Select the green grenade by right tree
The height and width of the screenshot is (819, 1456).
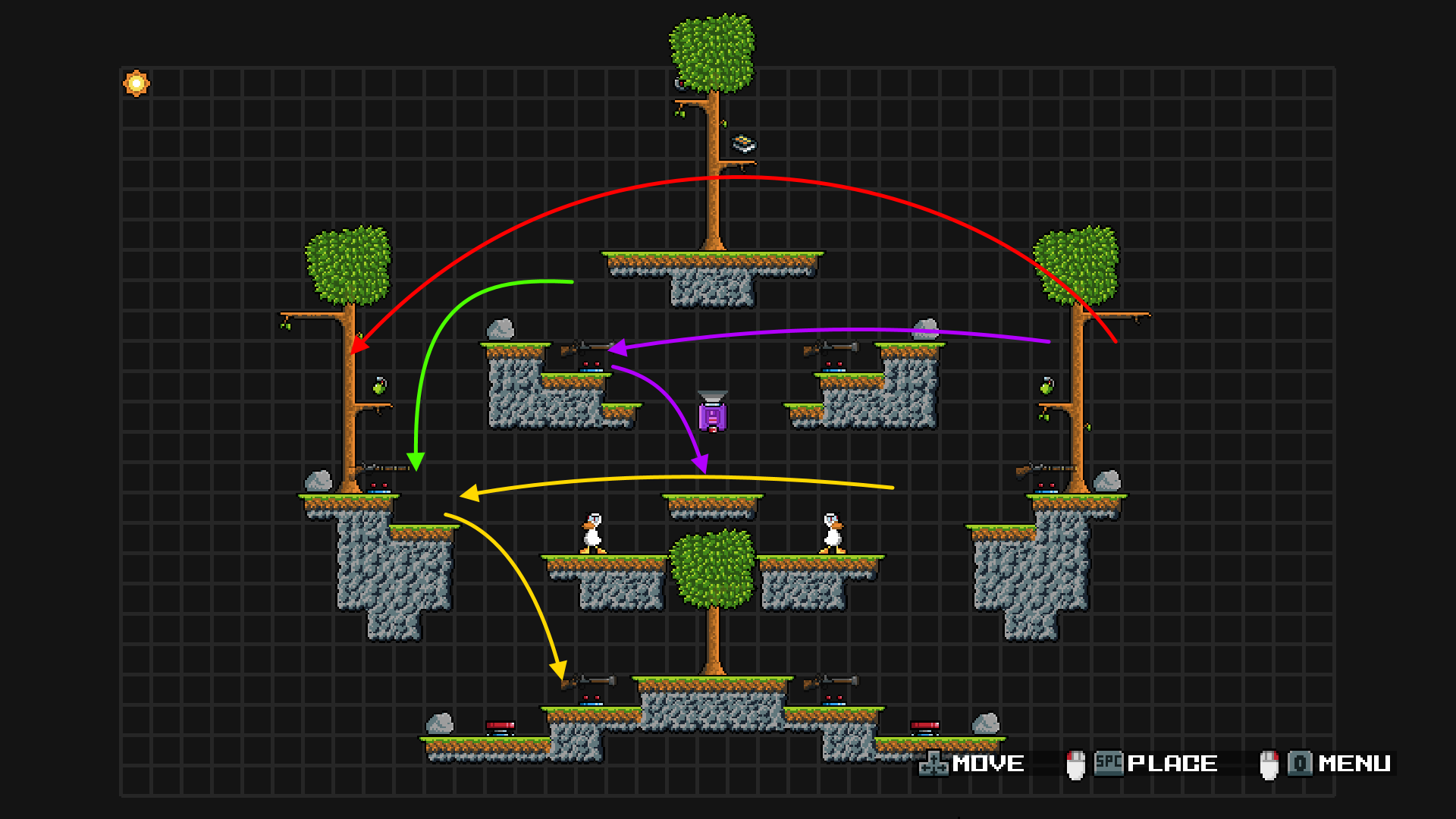(x=1047, y=386)
